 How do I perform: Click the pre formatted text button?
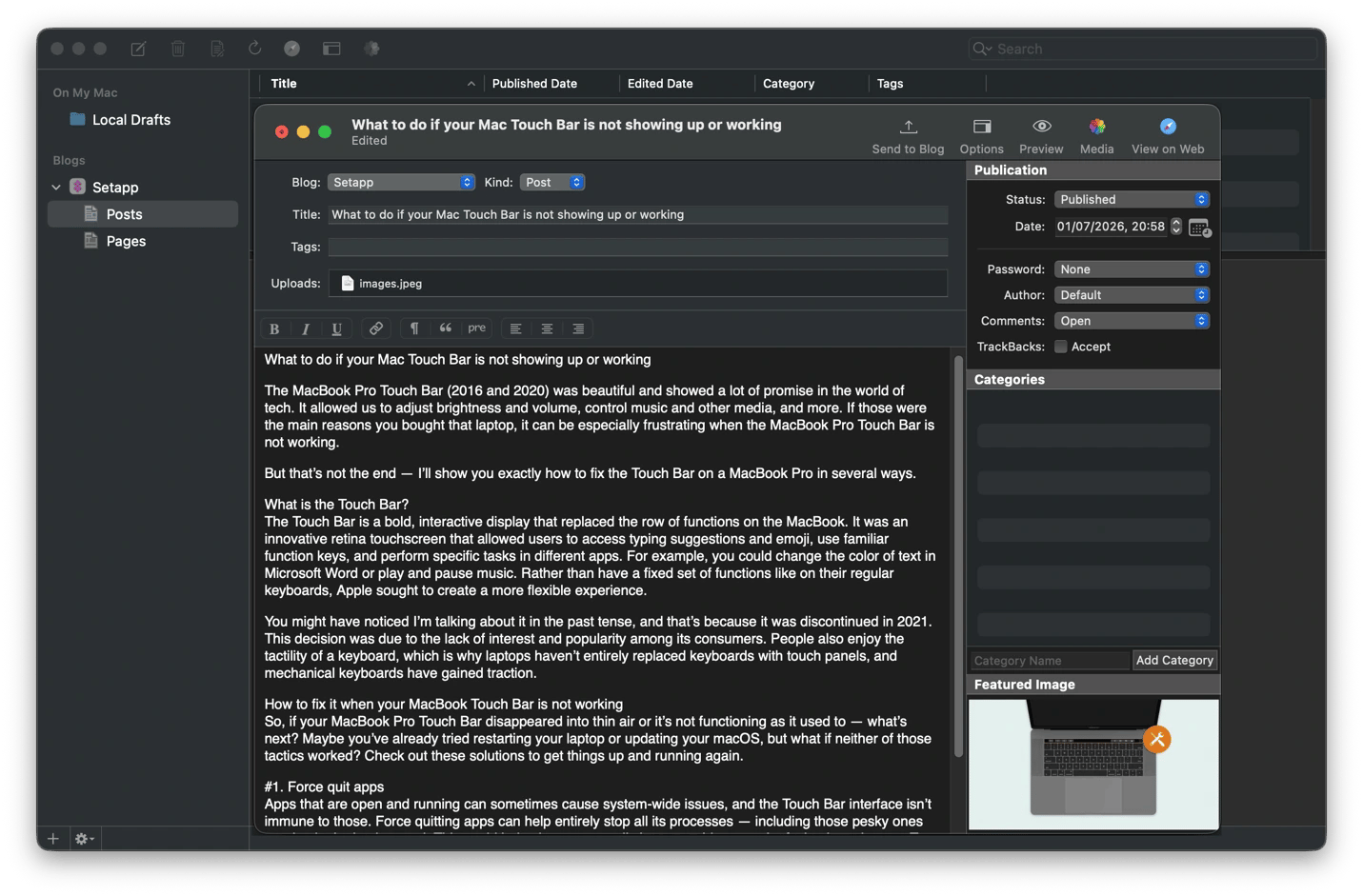coord(476,329)
